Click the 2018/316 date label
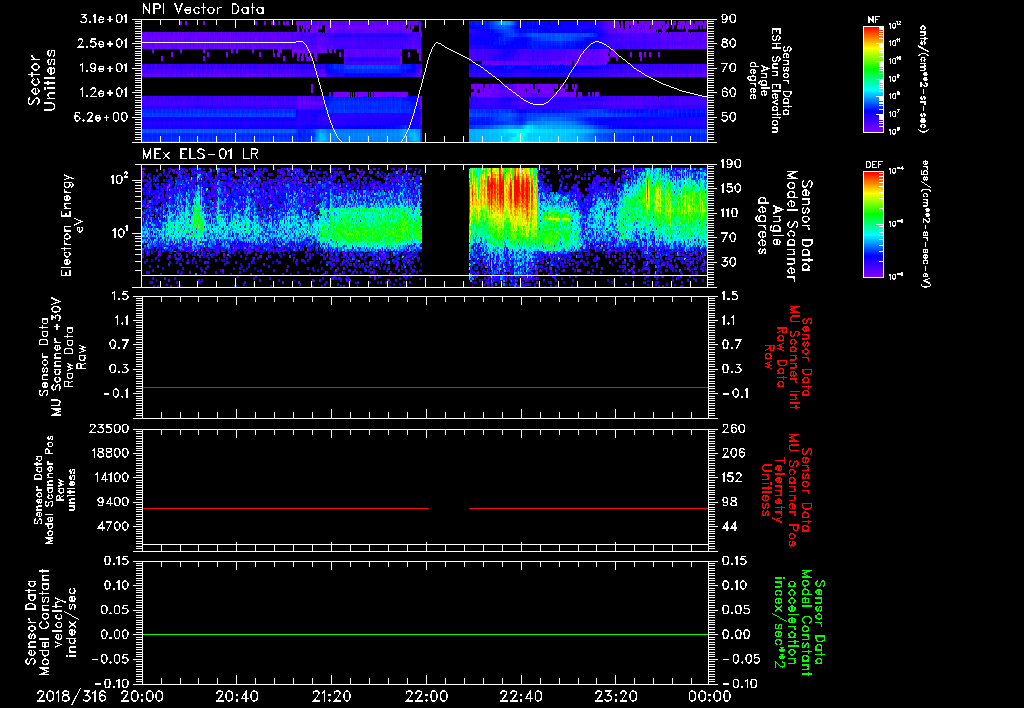The height and width of the screenshot is (708, 1024). [71, 696]
